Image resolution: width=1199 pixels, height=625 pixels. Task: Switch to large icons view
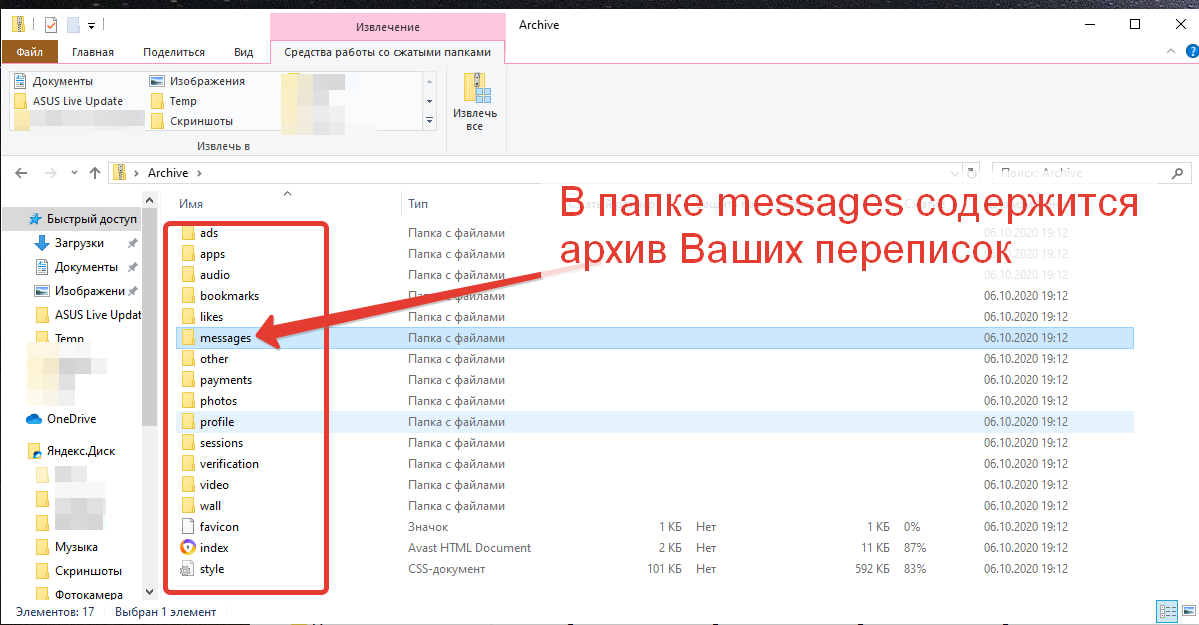tap(1189, 610)
